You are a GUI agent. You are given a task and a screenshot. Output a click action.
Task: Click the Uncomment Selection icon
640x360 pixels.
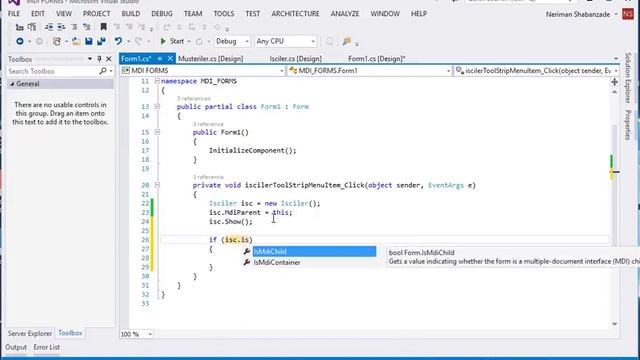point(87,27)
